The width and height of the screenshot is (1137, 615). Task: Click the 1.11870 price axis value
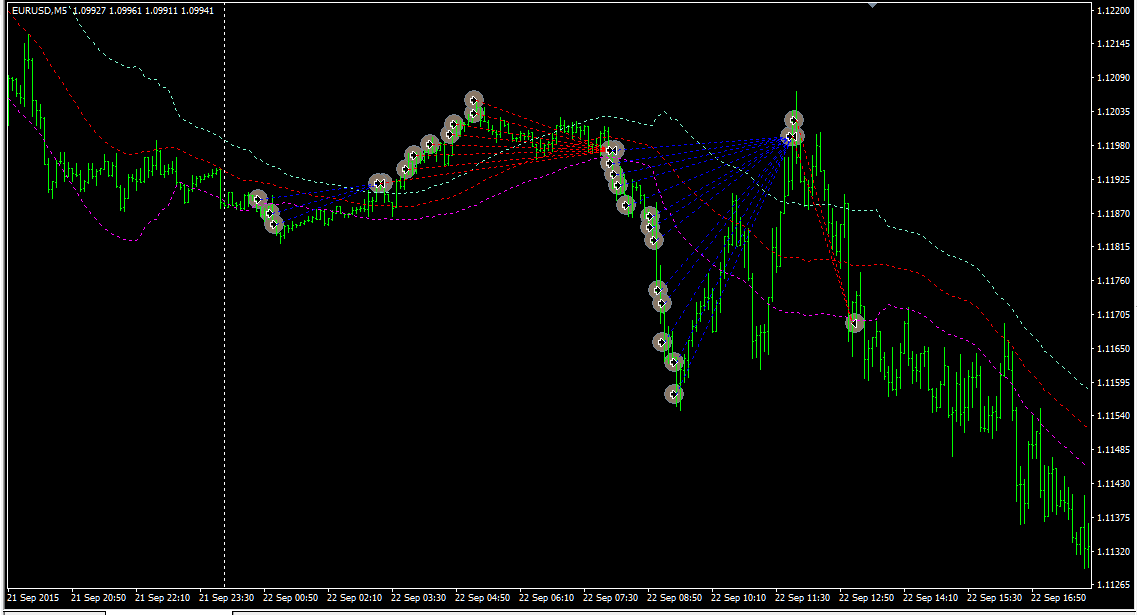[x=1113, y=213]
